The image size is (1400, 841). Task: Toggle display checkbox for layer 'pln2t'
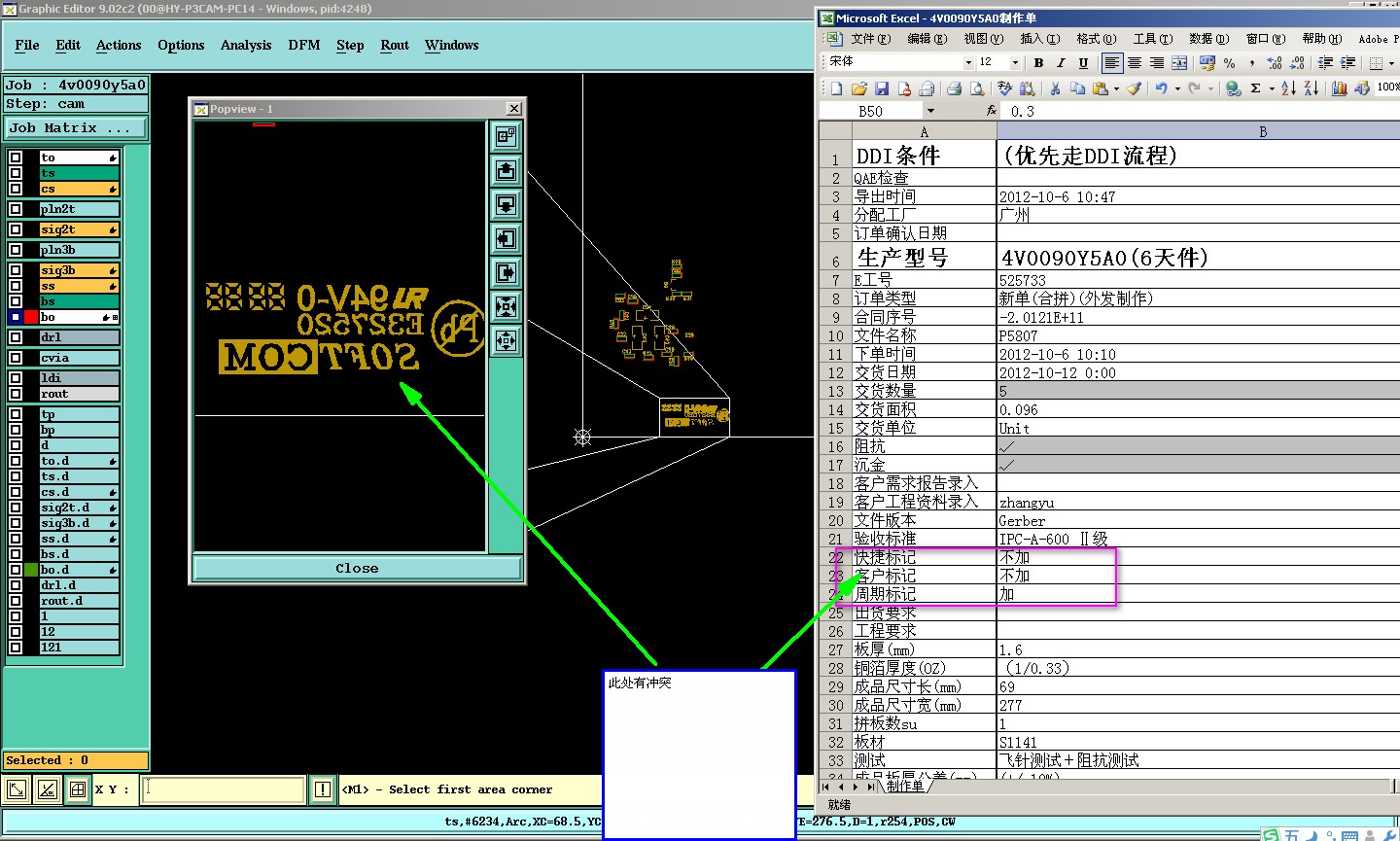[16, 209]
